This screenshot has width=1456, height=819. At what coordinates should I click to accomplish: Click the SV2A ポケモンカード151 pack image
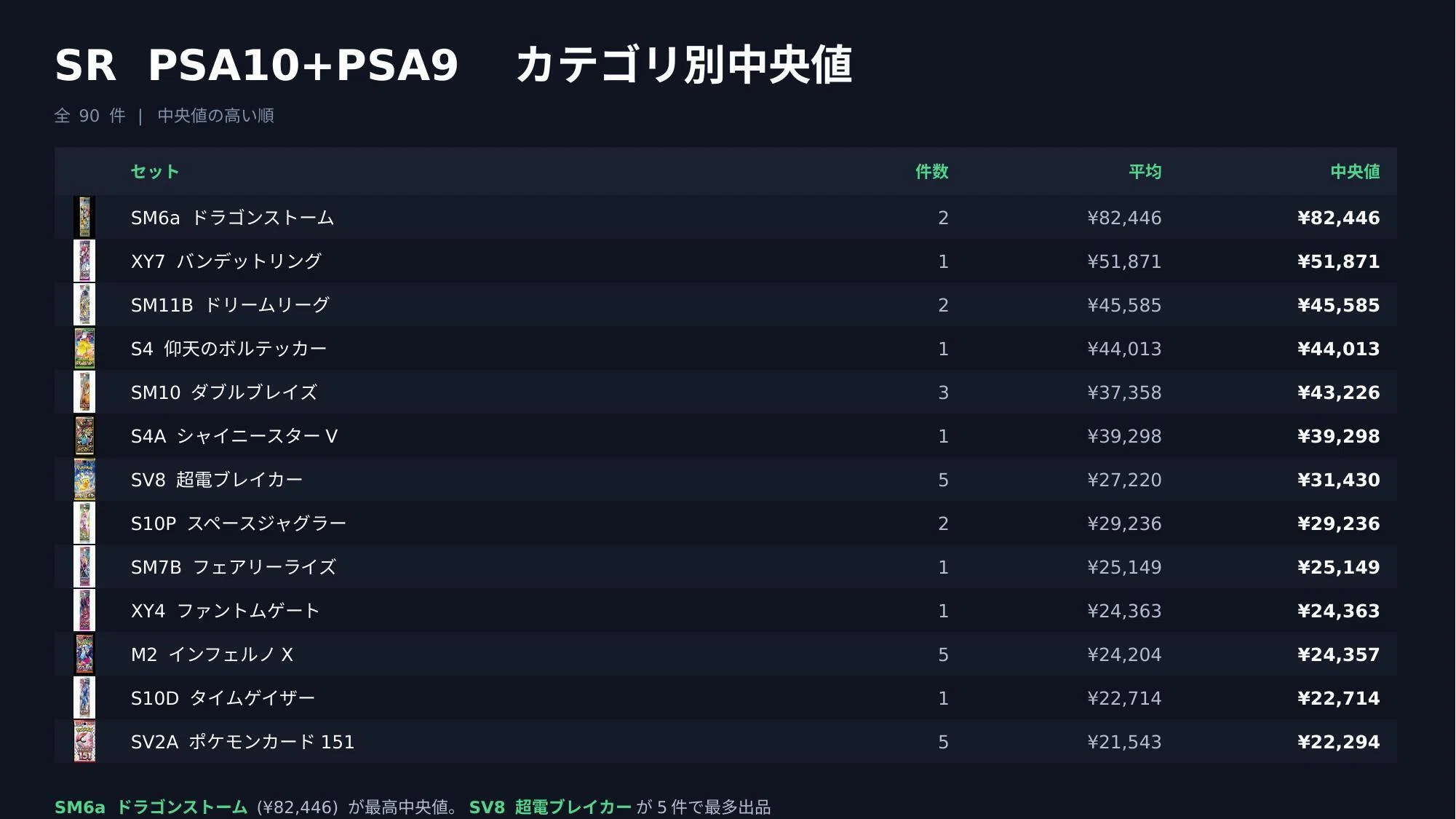(84, 741)
